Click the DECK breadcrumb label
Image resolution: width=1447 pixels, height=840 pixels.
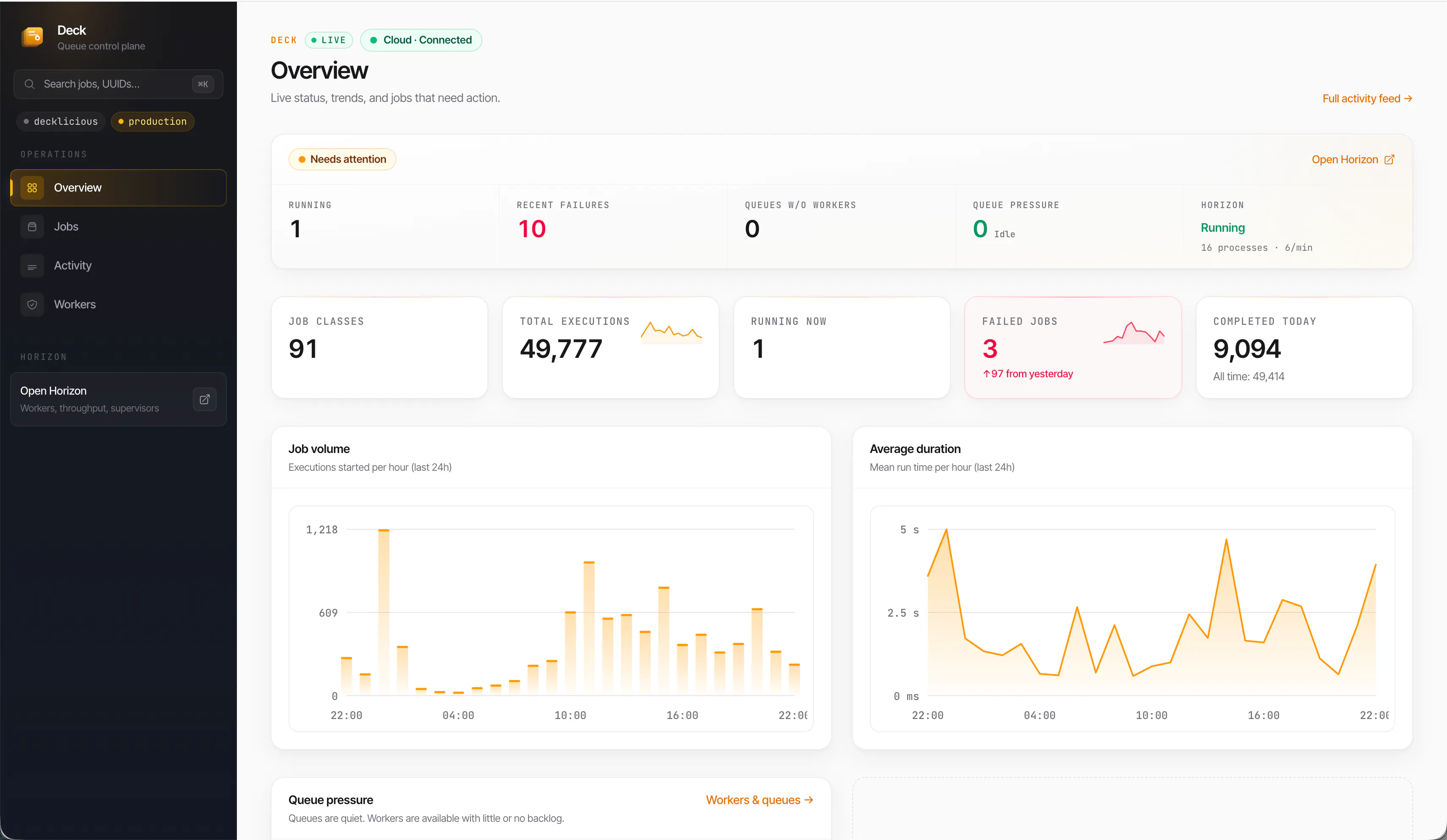tap(283, 40)
